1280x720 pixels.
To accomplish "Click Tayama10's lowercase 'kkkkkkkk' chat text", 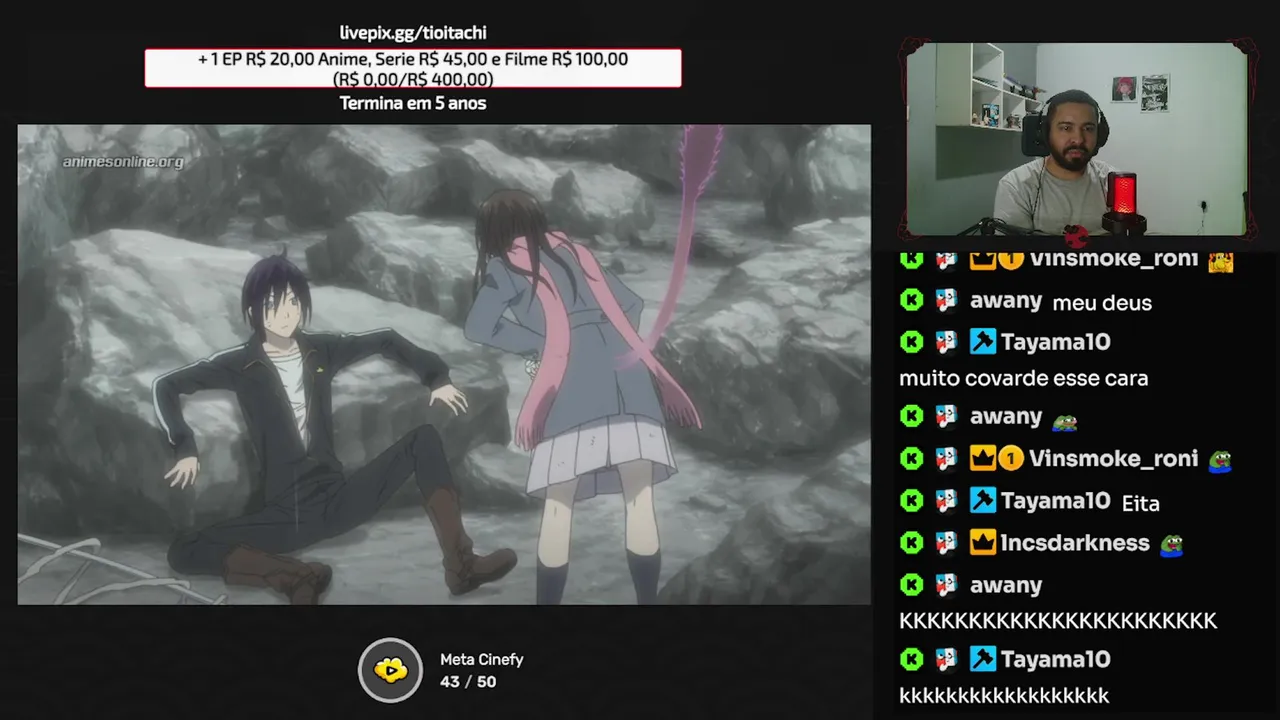I will (x=1004, y=695).
